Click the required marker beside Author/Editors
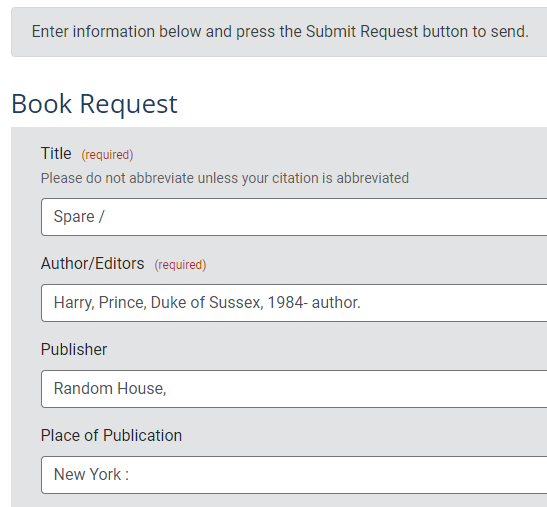The width and height of the screenshot is (547, 507). coord(180,264)
